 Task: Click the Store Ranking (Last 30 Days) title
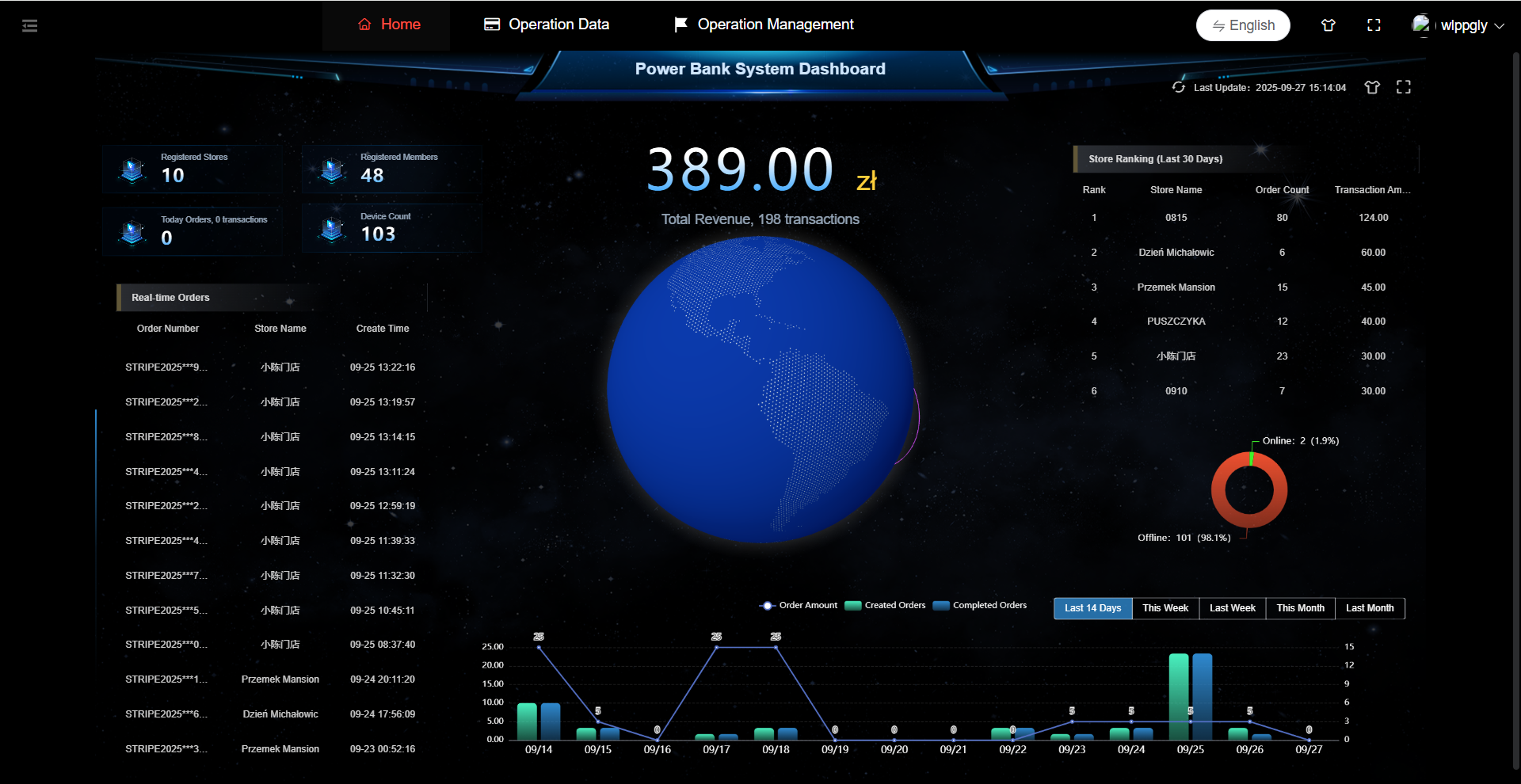click(x=1155, y=159)
